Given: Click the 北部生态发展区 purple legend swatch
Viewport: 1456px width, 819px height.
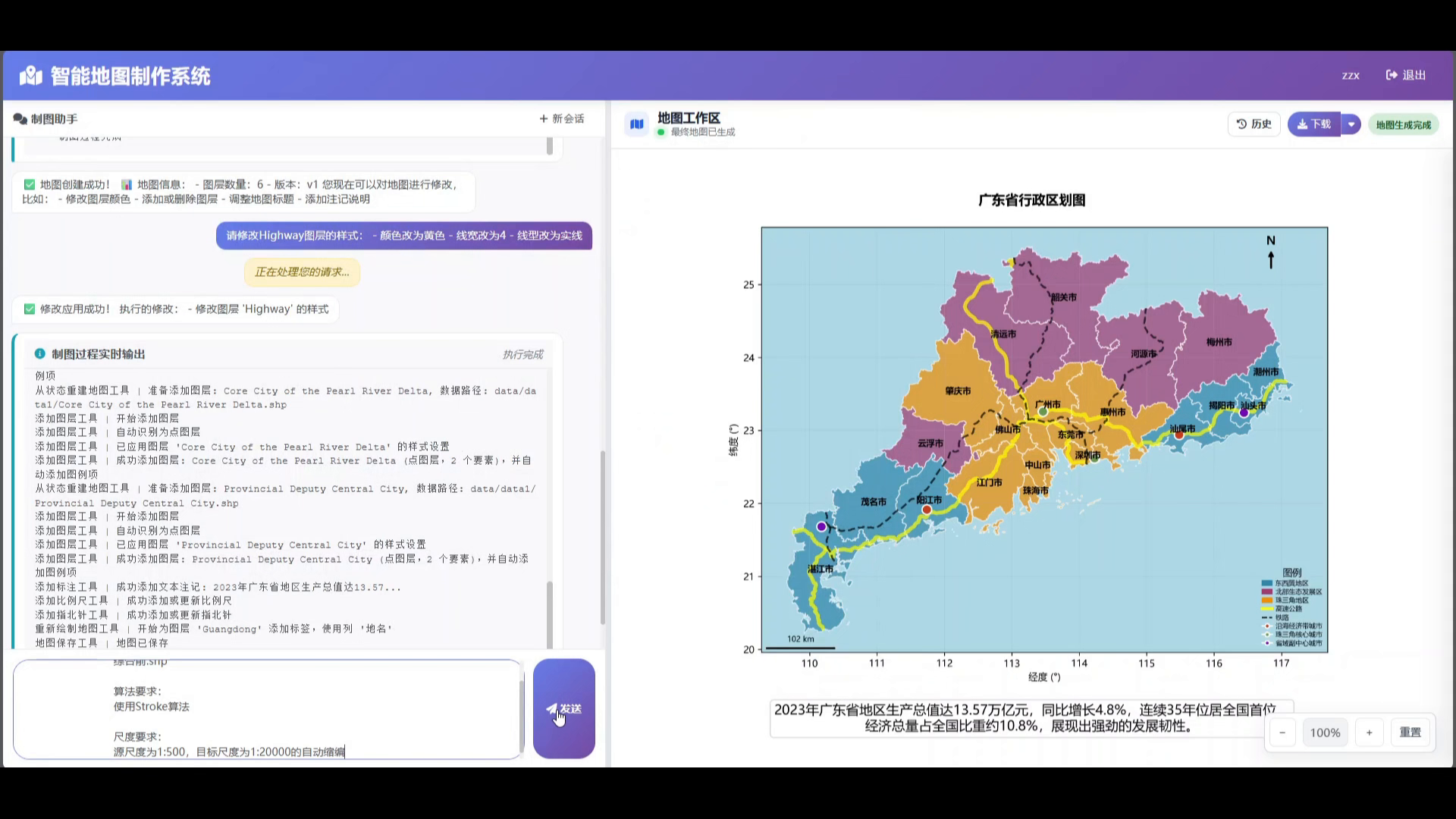Looking at the screenshot, I should click(x=1266, y=591).
